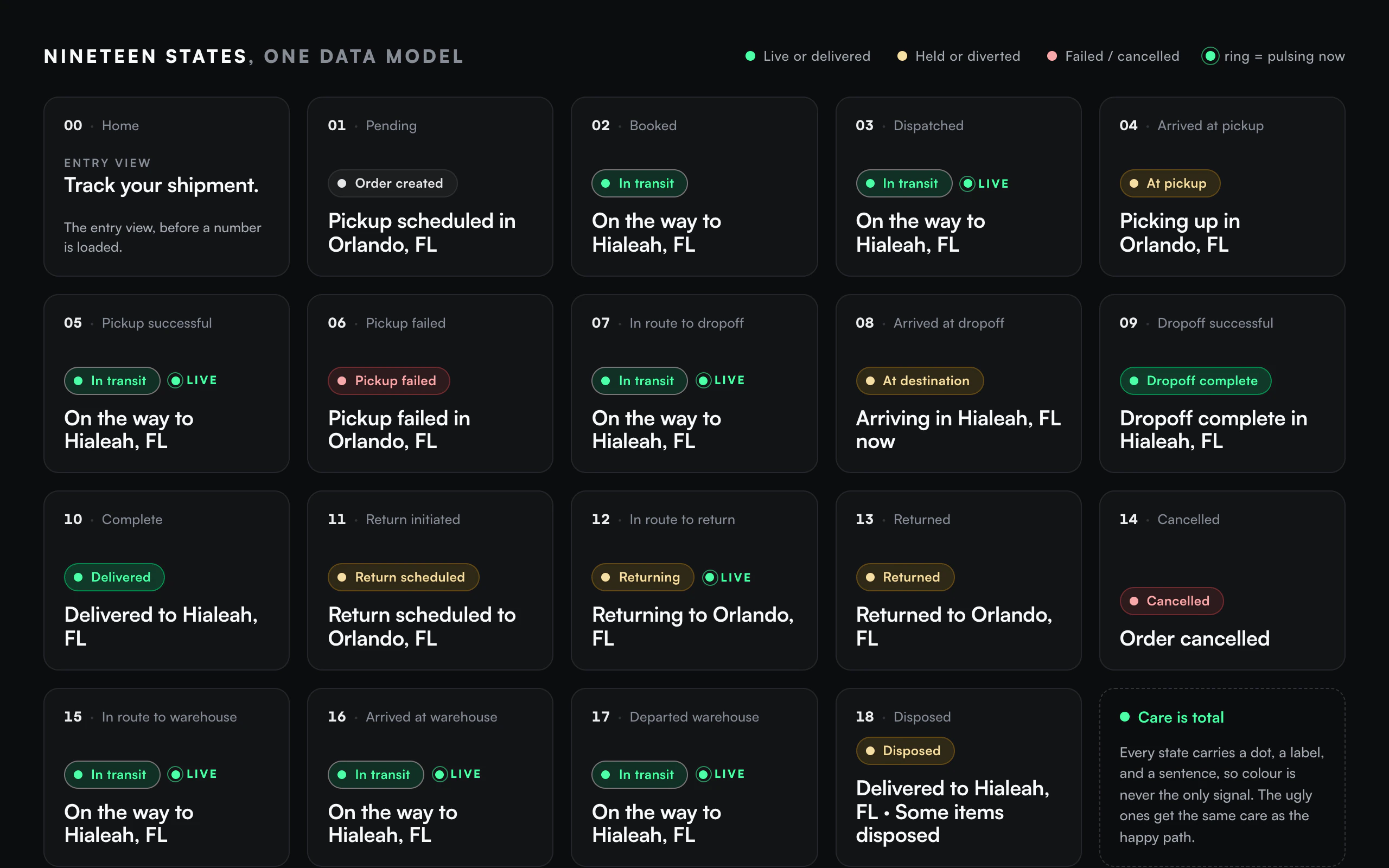Open the 00 Home entry view card
The image size is (1389, 868).
click(167, 187)
